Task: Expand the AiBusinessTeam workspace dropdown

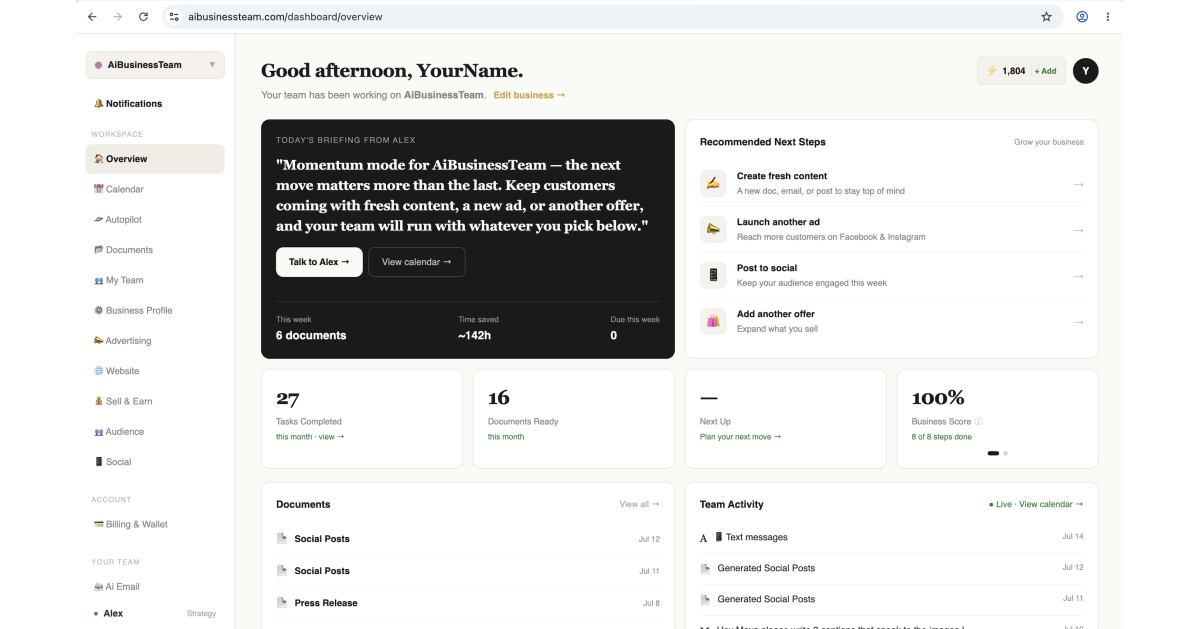Action: [x=155, y=65]
